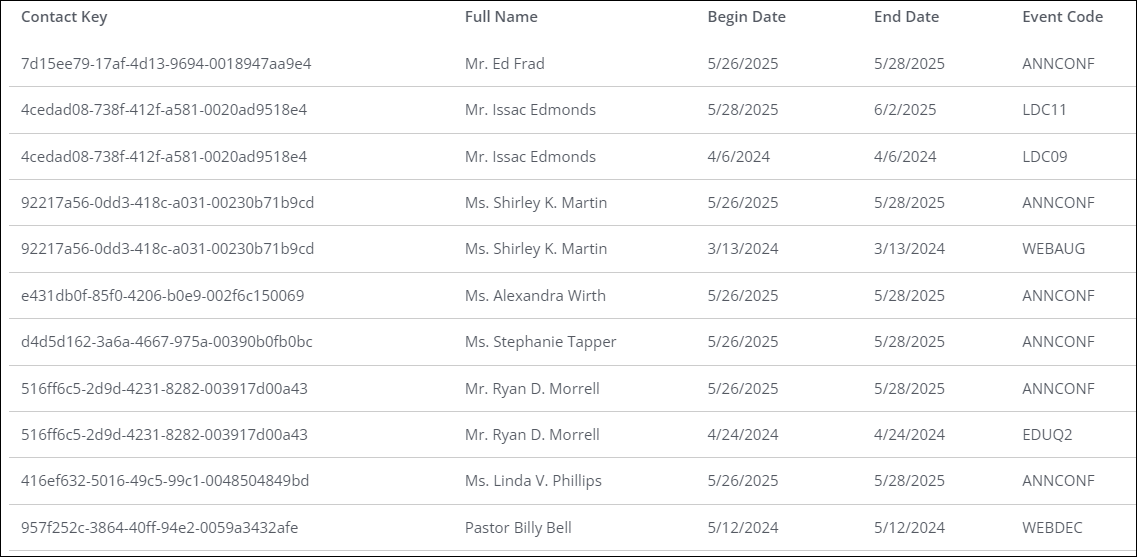Select end date 6/2/2025 in the LDC11 row
The height and width of the screenshot is (557, 1137).
905,110
